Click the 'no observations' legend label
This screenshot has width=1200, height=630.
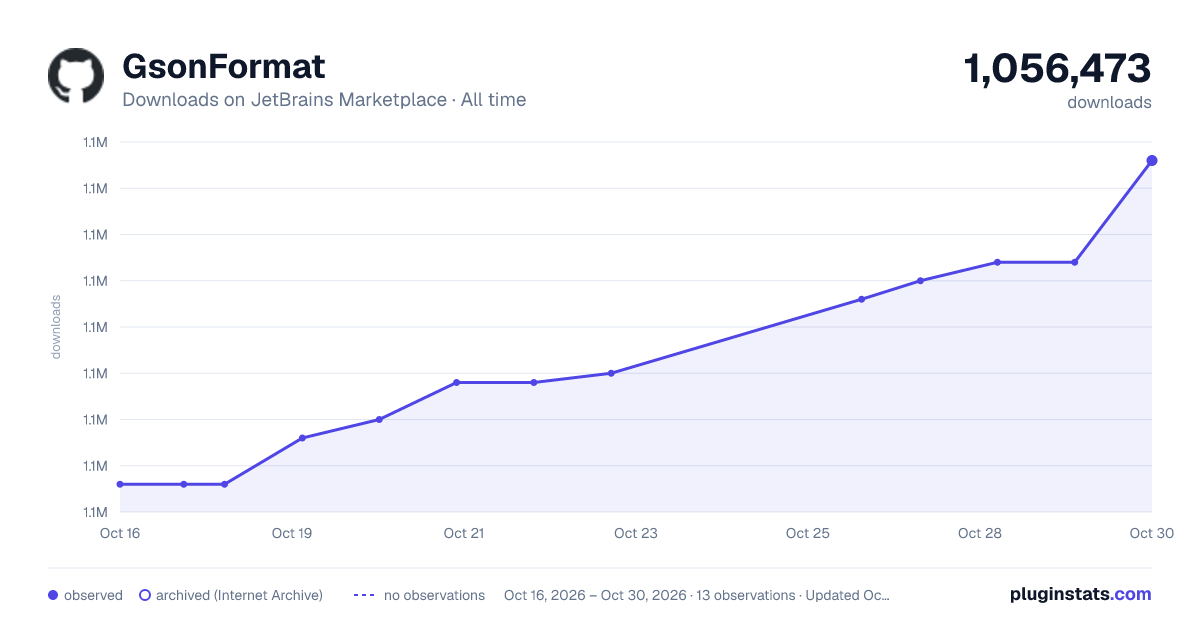coord(434,595)
